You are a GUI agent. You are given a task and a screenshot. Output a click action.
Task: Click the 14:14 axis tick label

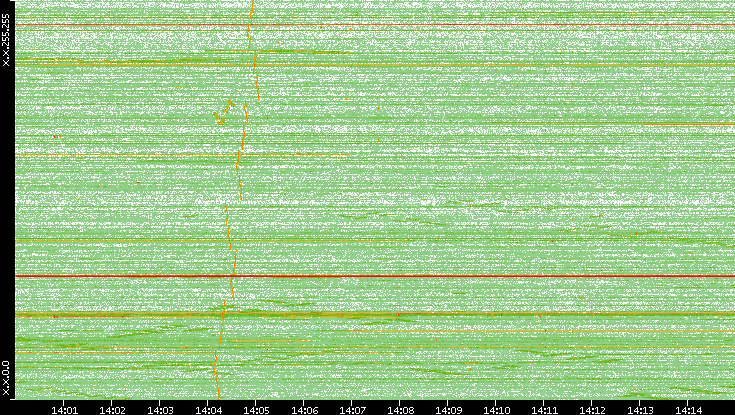tap(688, 410)
